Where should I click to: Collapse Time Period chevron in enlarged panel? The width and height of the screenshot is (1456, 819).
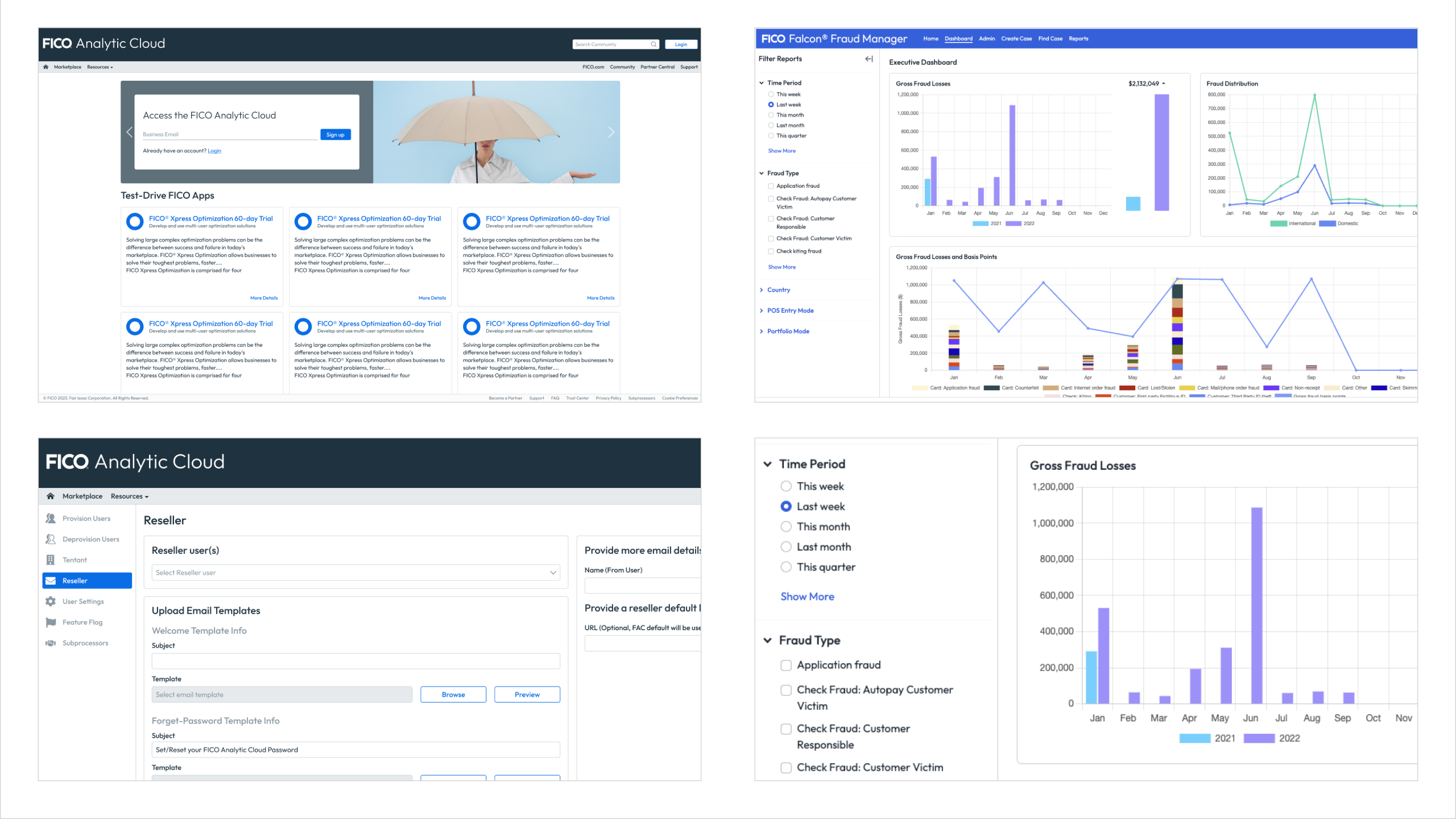point(767,464)
